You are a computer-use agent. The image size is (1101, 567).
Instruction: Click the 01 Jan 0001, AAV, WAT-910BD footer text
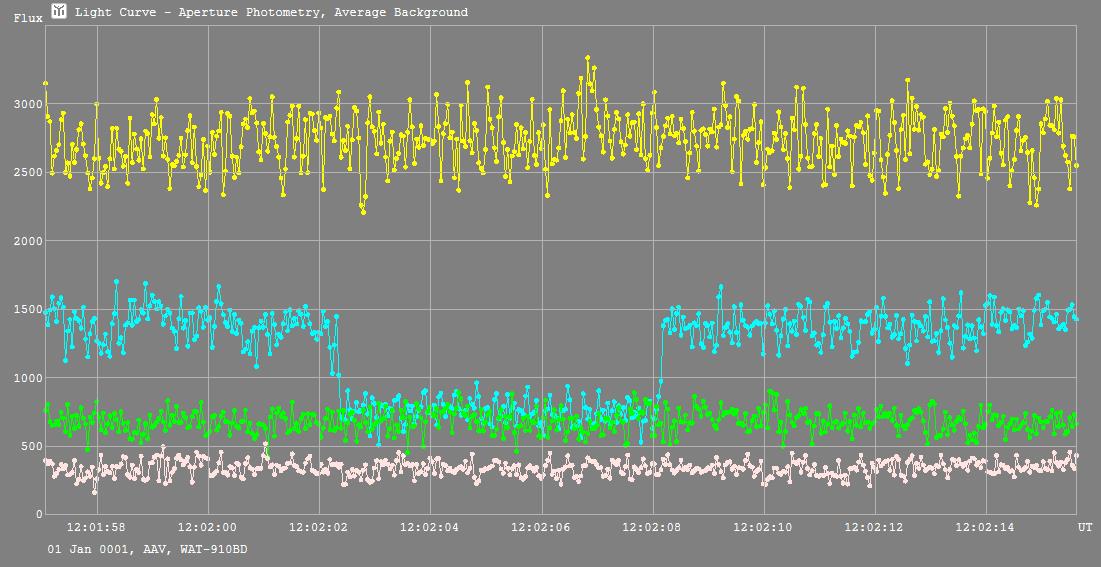[x=147, y=549]
